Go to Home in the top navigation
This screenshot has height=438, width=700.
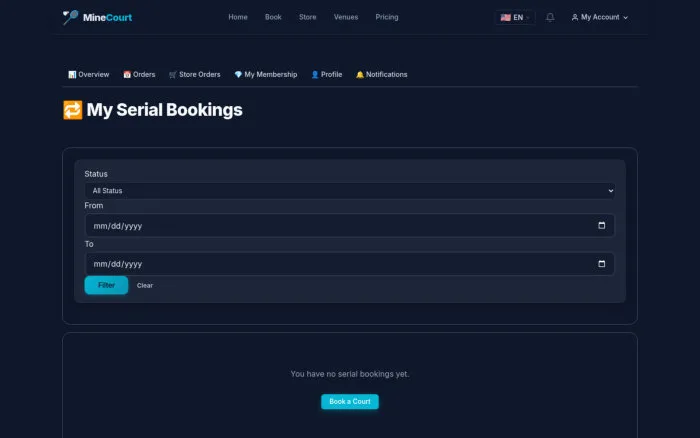pyautogui.click(x=238, y=17)
